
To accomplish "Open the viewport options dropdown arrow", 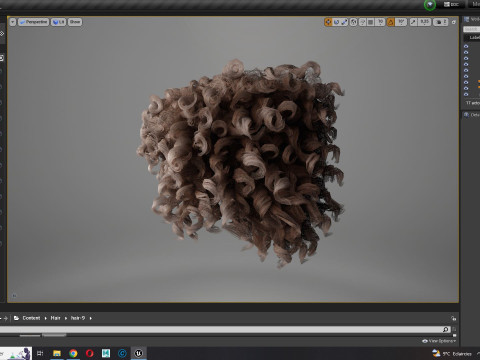I will [12, 22].
